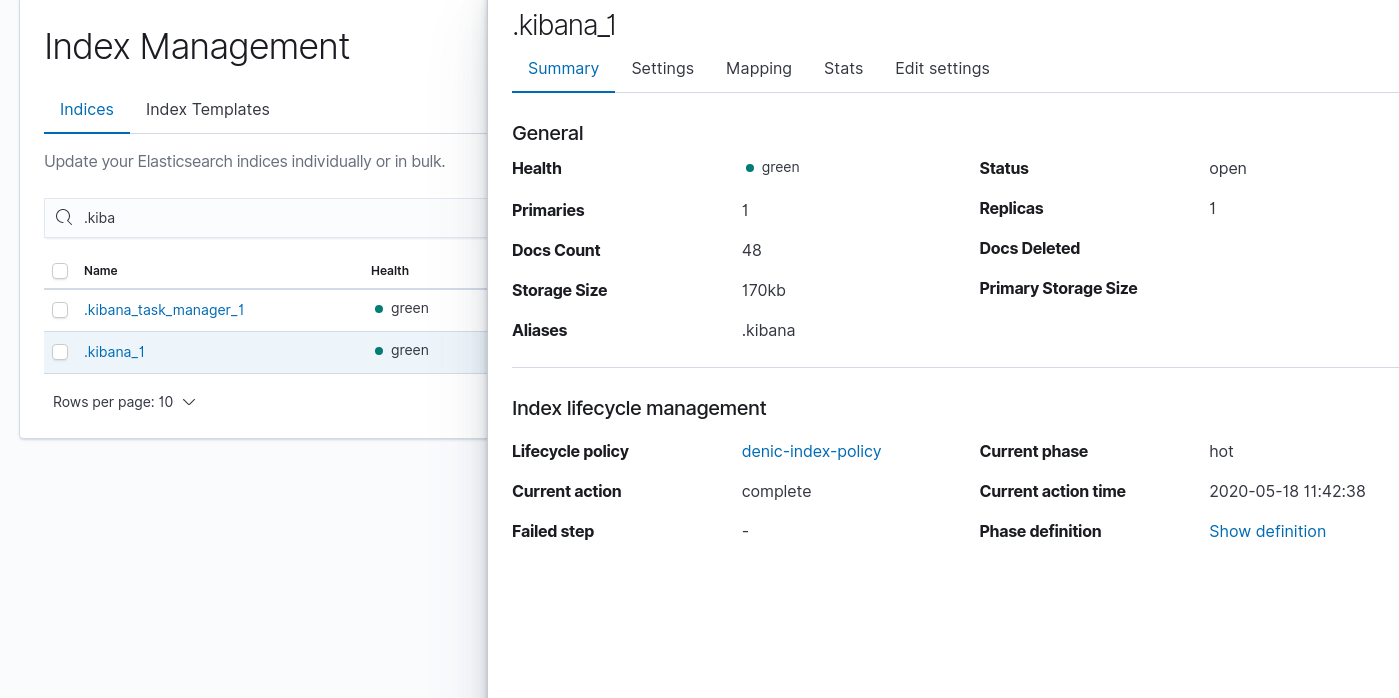Open the Rows per page dropdown
This screenshot has width=1399, height=698.
[124, 402]
